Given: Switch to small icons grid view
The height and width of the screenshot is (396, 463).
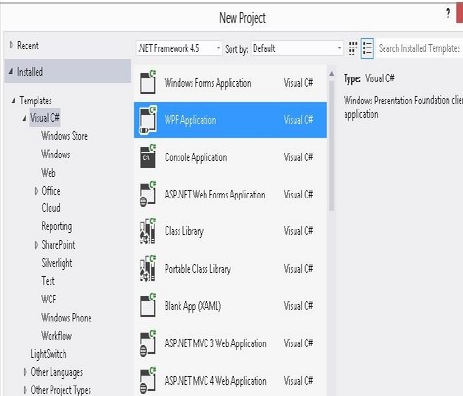Looking at the screenshot, I should coord(353,49).
